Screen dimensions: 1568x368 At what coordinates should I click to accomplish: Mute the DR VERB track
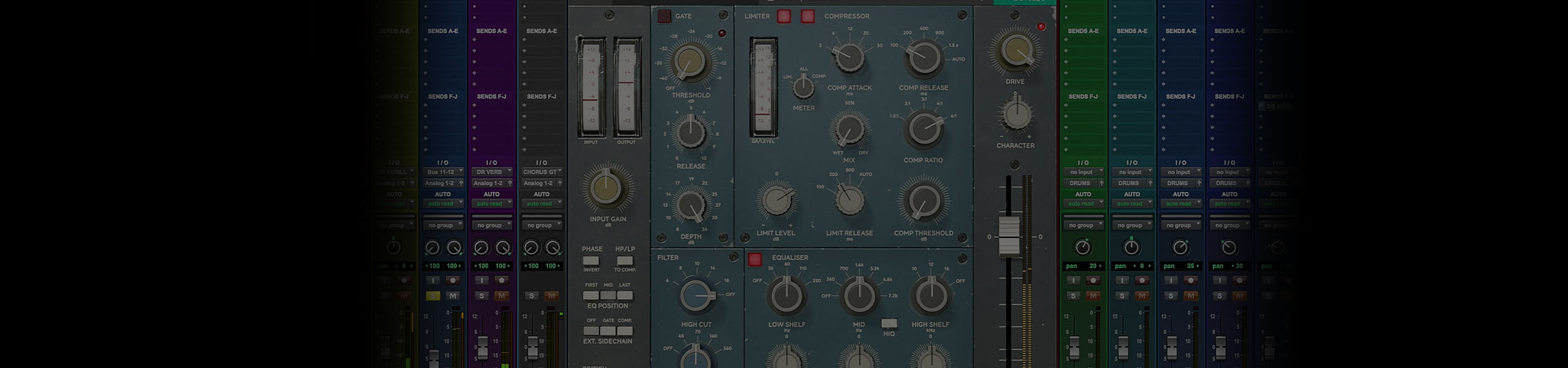tap(502, 296)
